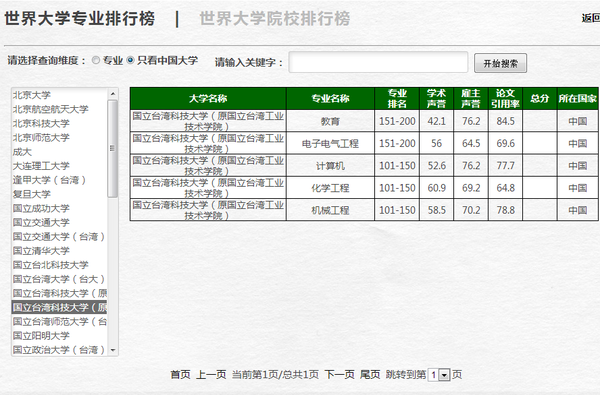Click the 雇主声誉 column header
600x395 pixels.
[471, 99]
